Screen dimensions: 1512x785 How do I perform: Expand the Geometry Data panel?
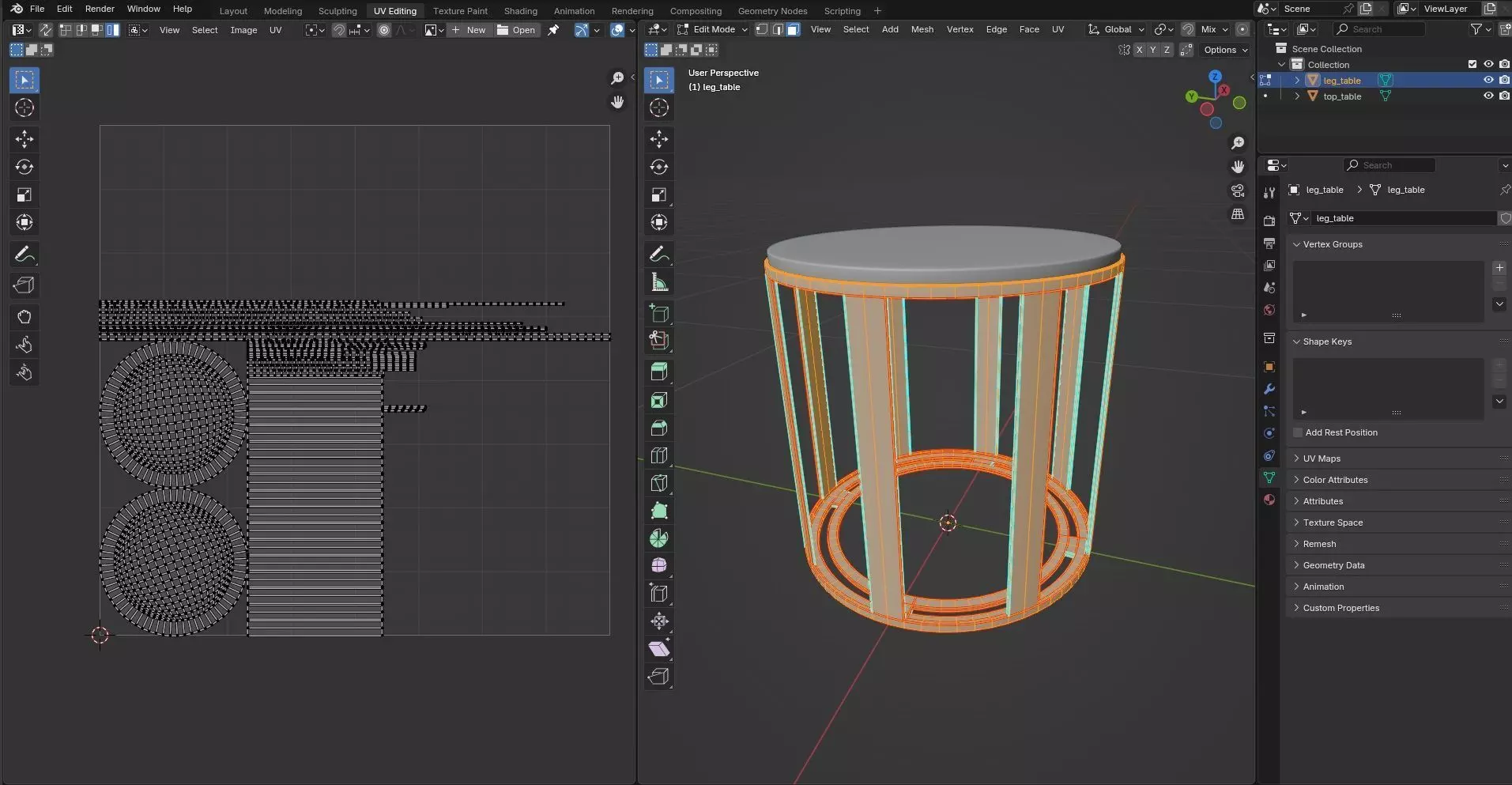(1333, 565)
